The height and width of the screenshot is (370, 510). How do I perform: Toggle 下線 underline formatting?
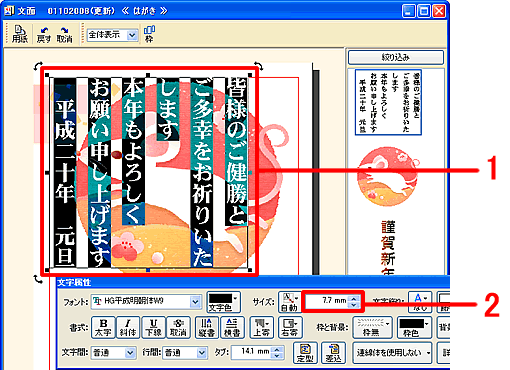point(153,328)
